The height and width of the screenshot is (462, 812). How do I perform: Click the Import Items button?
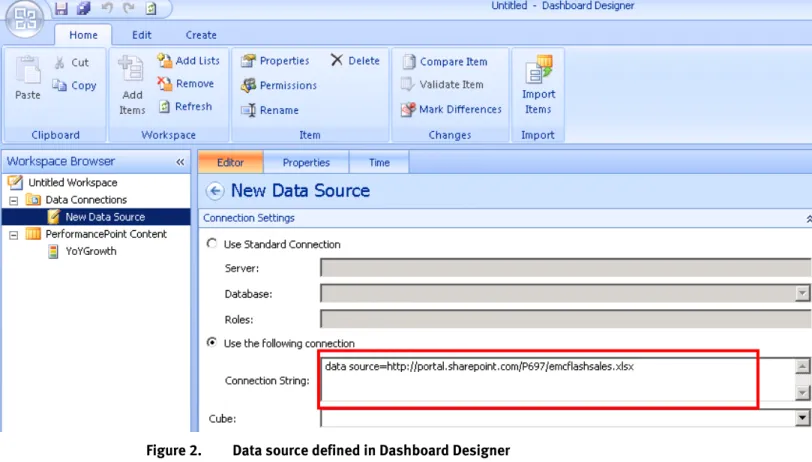(538, 86)
